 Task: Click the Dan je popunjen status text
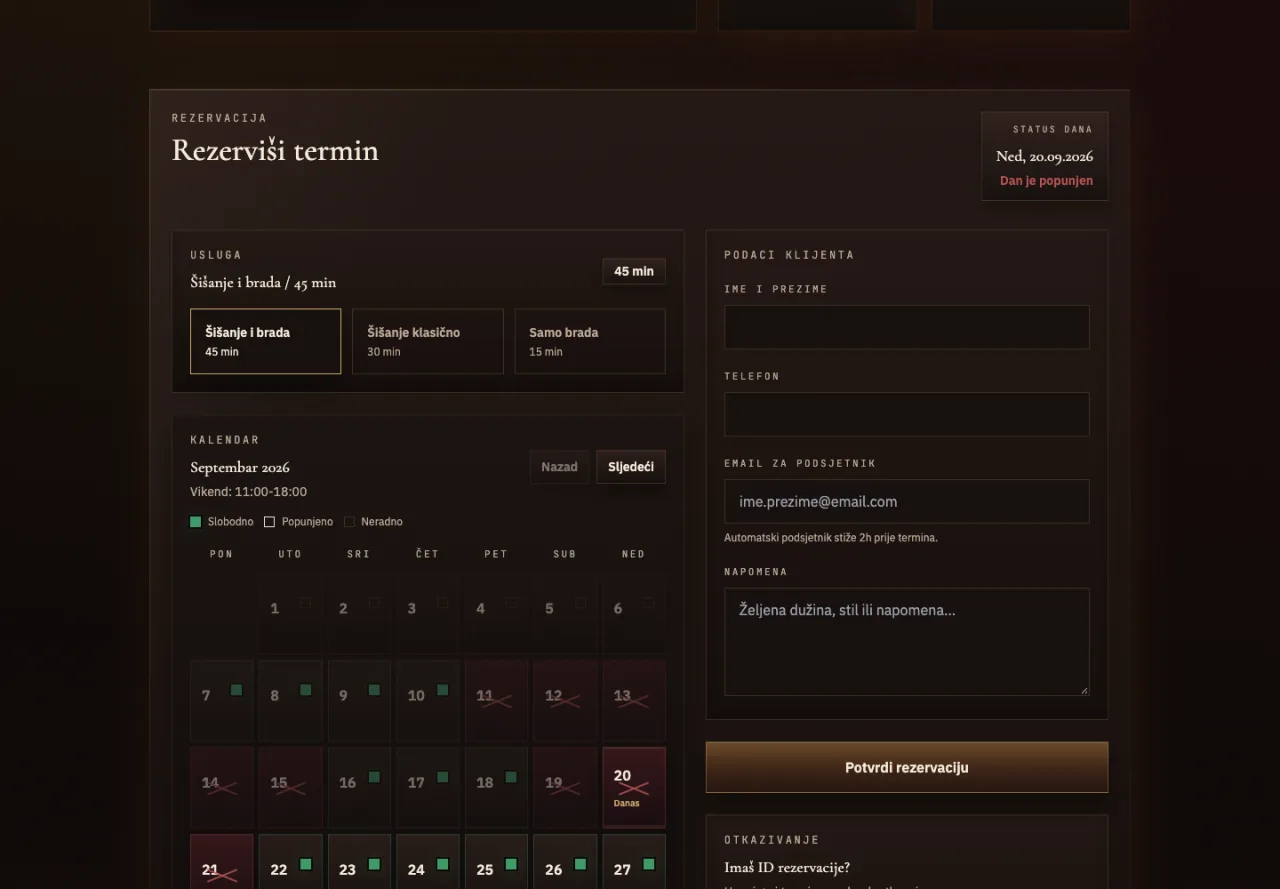pos(1046,181)
